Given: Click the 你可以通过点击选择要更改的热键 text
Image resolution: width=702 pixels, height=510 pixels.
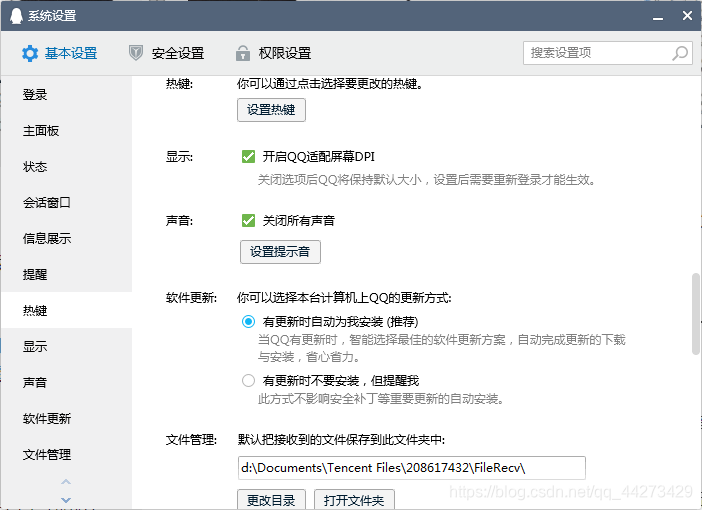Looking at the screenshot, I should 330,84.
